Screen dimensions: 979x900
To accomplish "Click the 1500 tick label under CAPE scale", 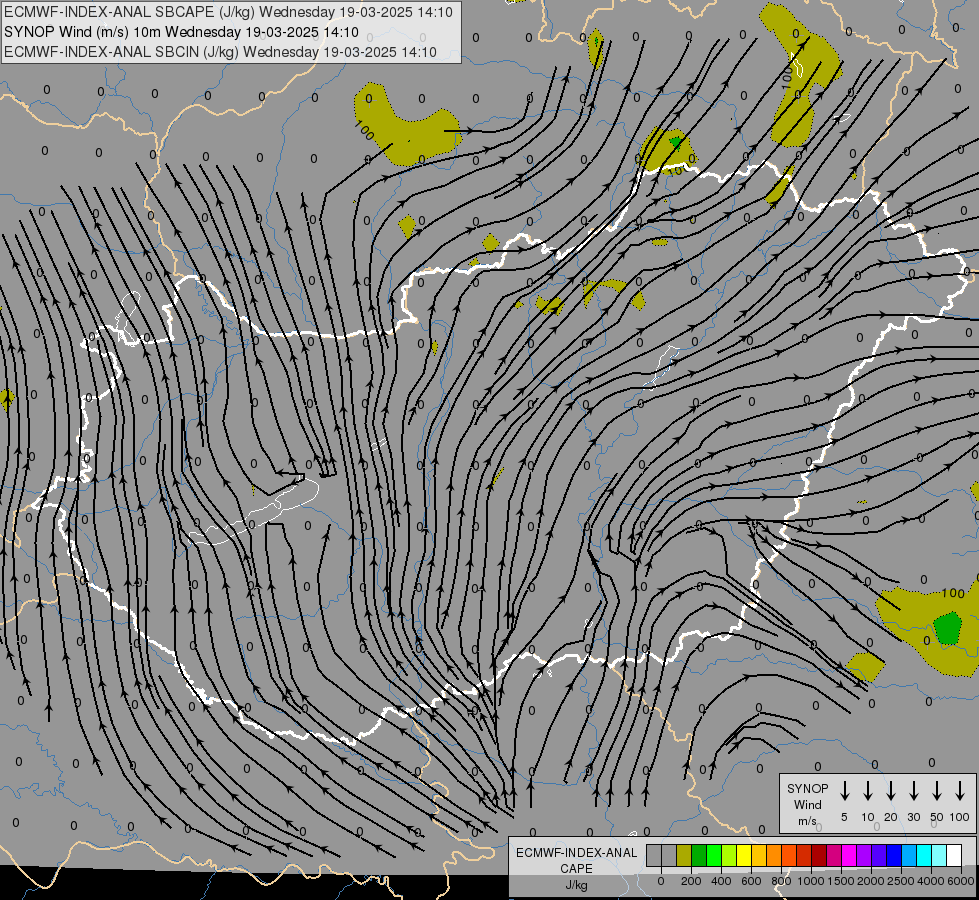I will 841,881.
